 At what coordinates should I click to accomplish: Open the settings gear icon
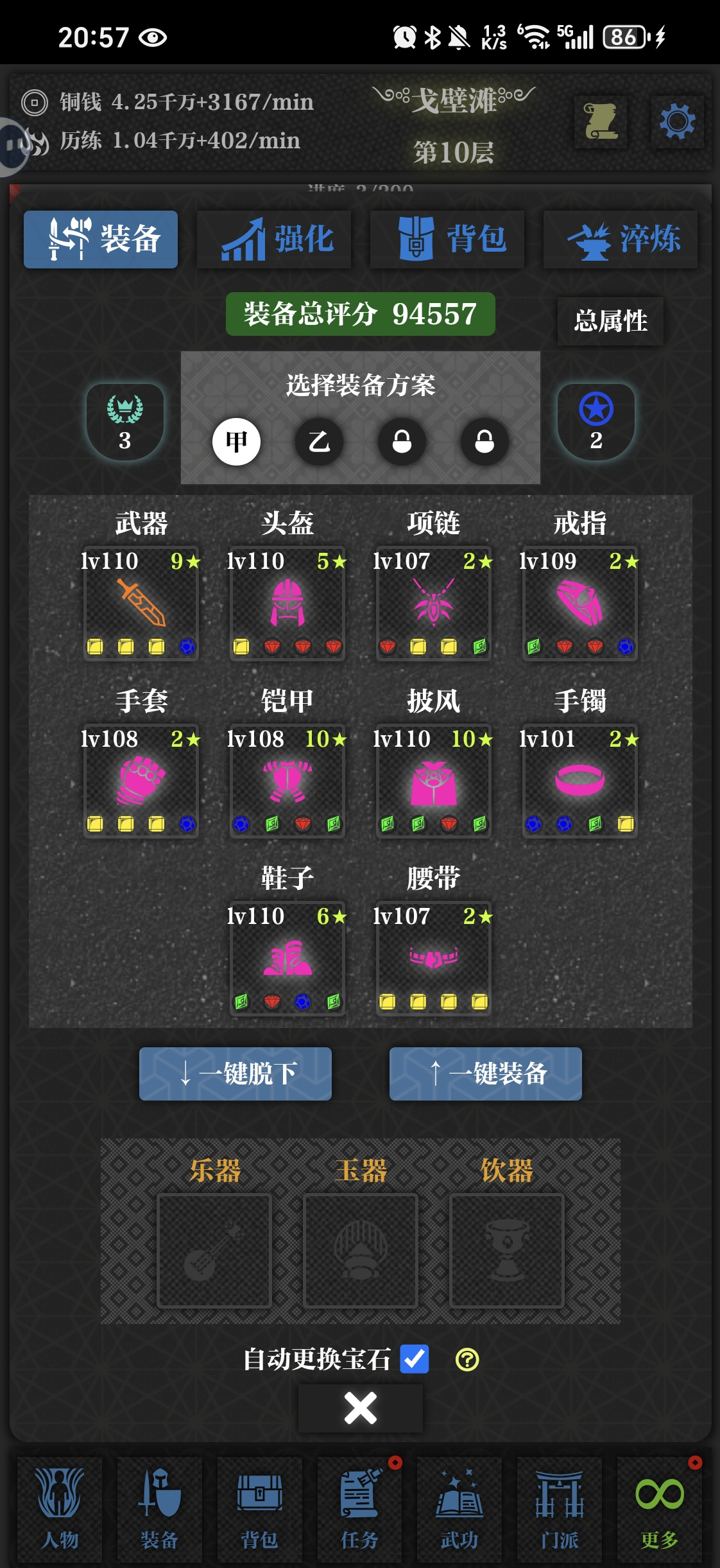[678, 121]
